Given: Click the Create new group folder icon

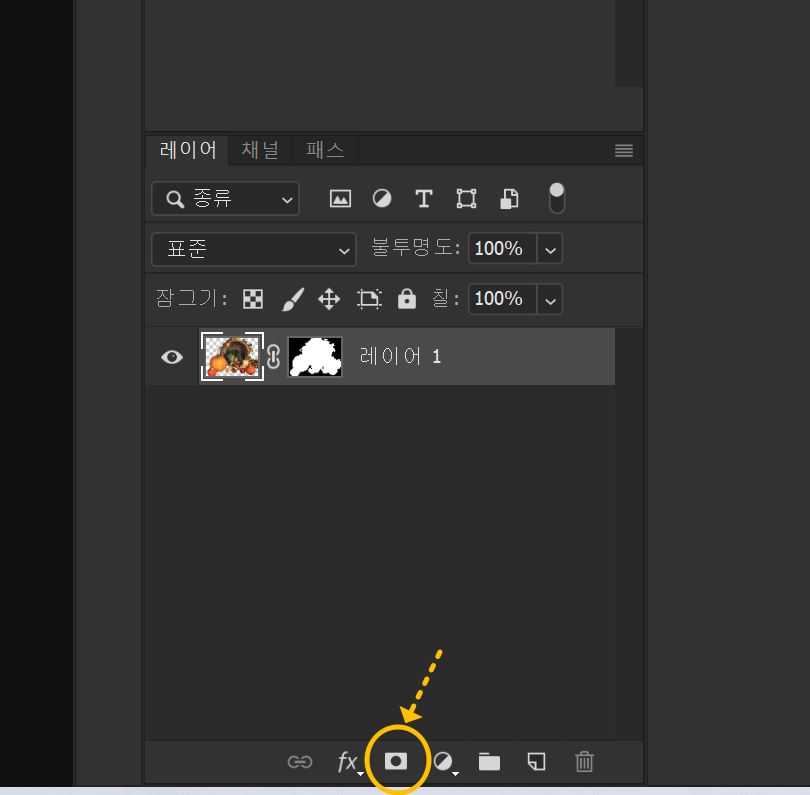Looking at the screenshot, I should [x=489, y=761].
